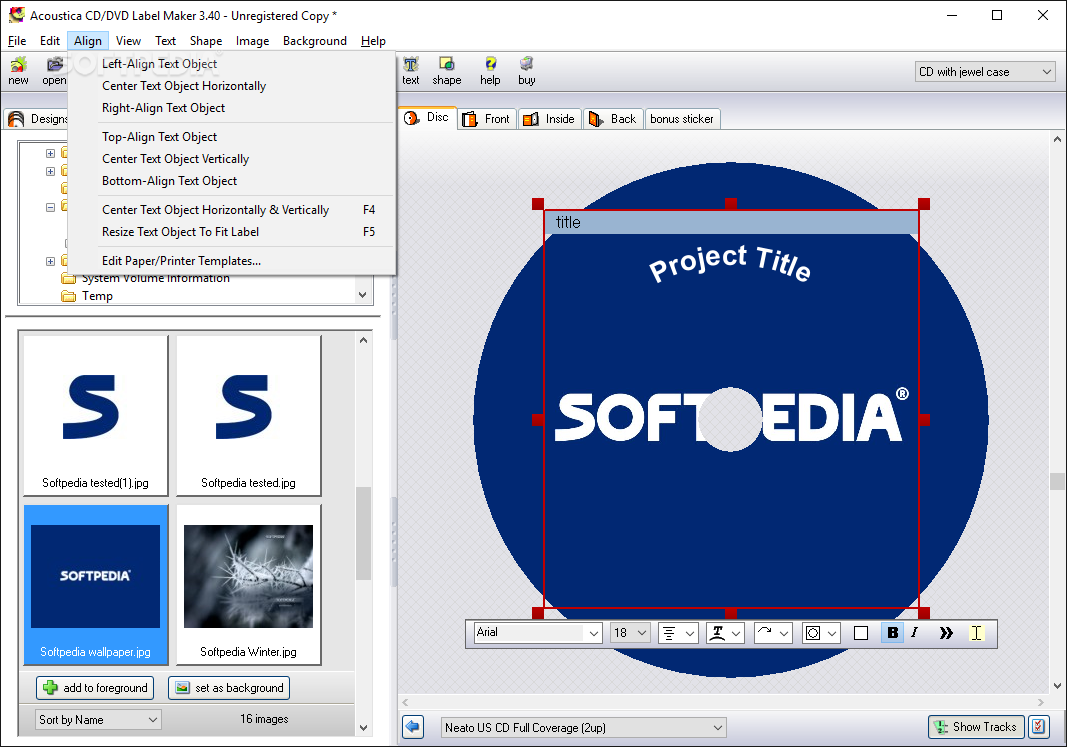The image size is (1067, 747).
Task: Open the Text menu
Action: point(165,41)
